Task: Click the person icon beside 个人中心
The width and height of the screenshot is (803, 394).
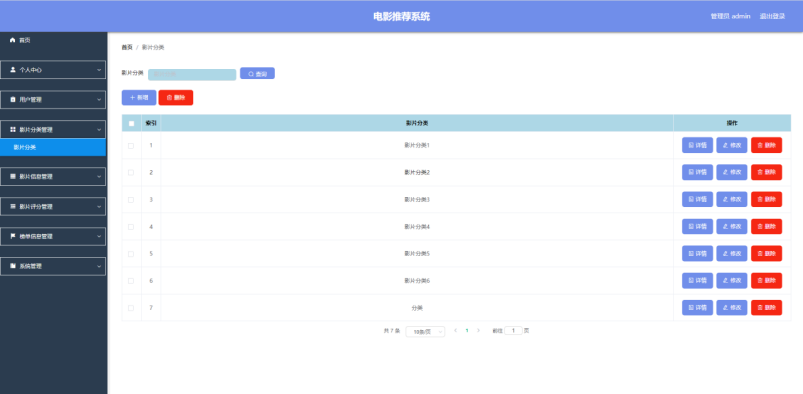Action: click(x=13, y=70)
